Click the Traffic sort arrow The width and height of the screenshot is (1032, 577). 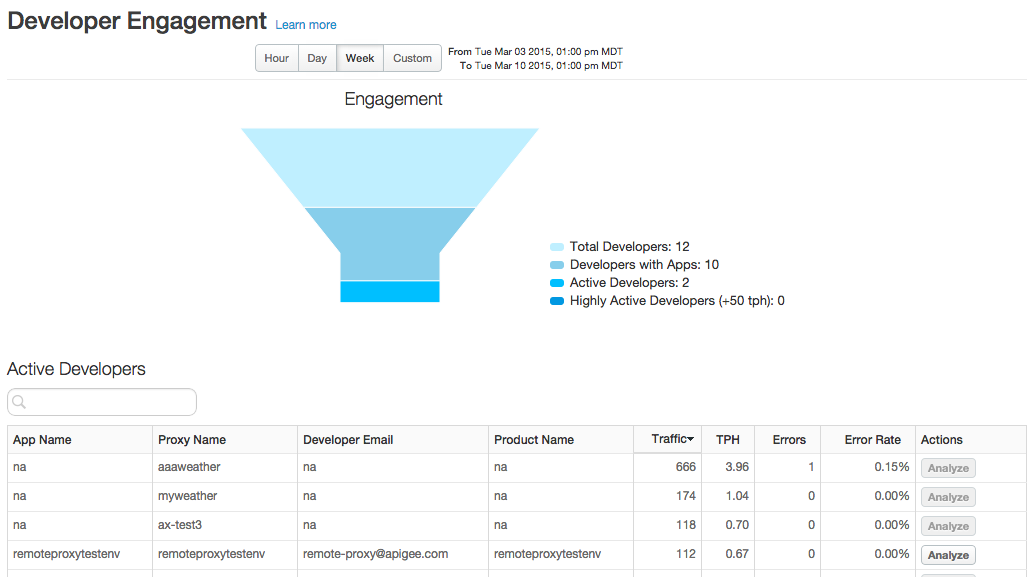tap(690, 439)
